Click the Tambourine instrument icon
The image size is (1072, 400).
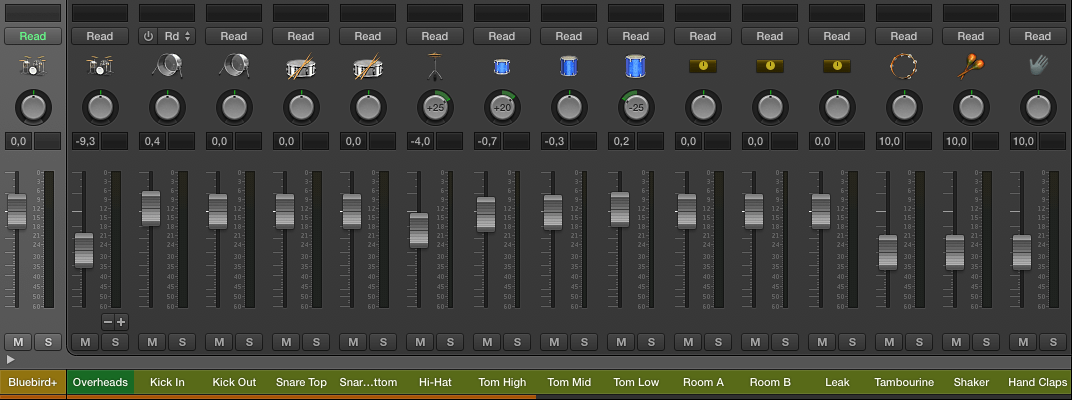point(903,67)
